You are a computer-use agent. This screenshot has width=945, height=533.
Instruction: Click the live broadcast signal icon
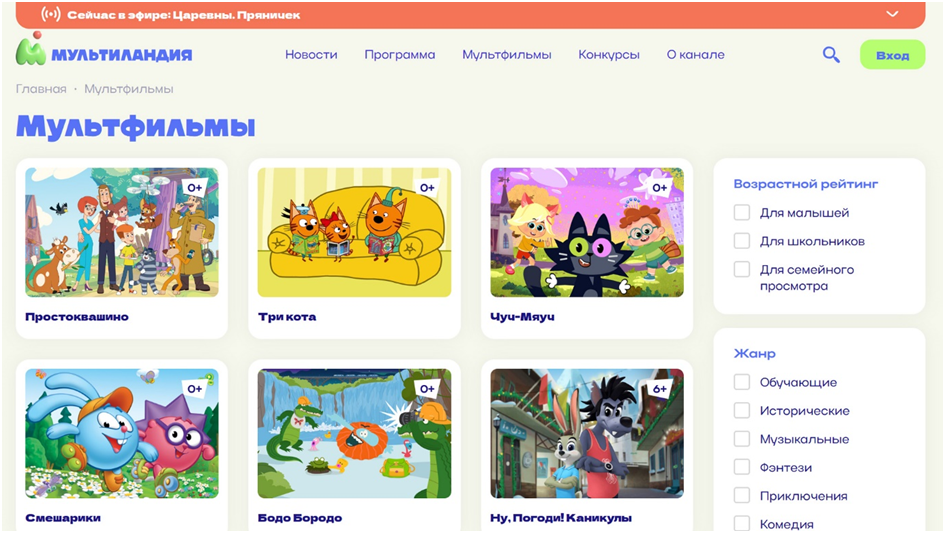(51, 14)
